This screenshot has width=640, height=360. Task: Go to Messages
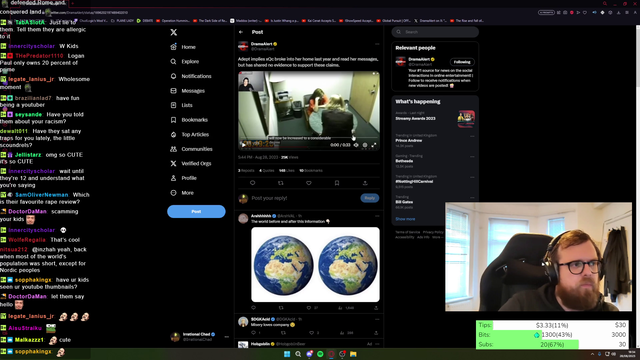click(188, 91)
